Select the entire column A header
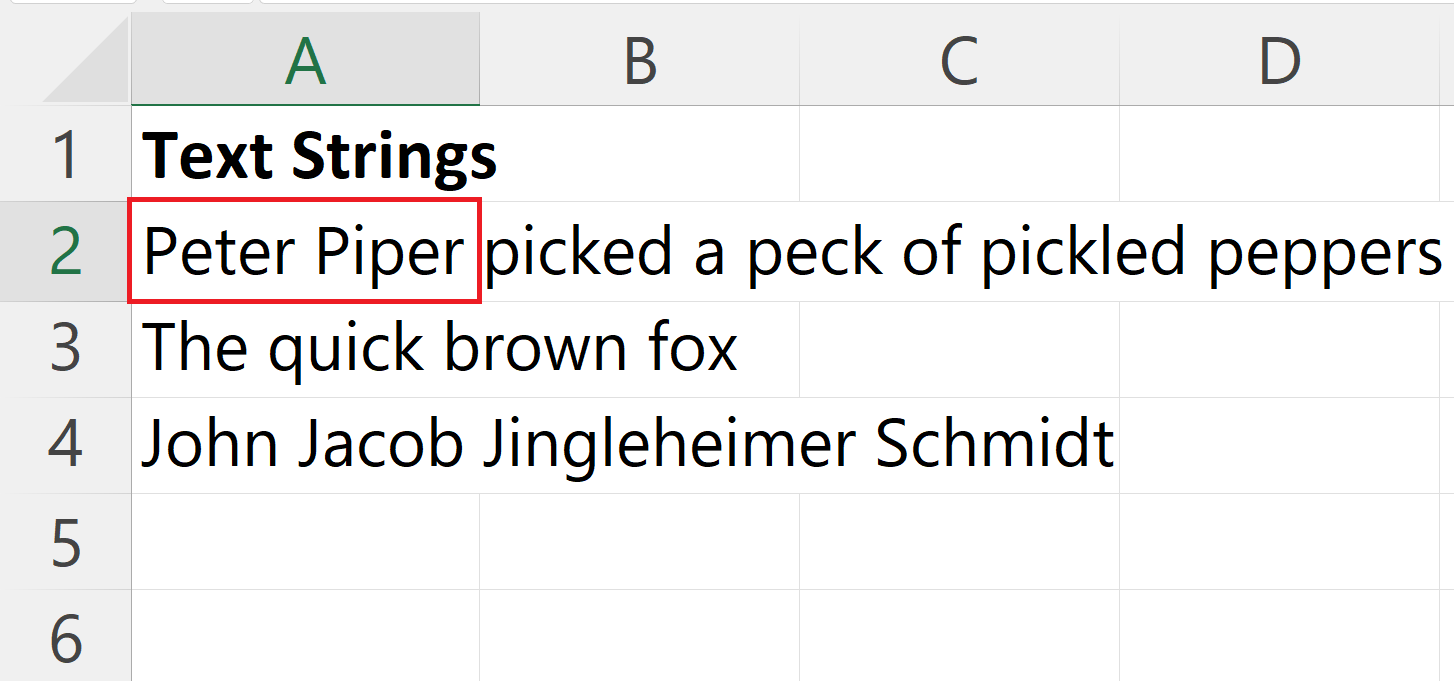Viewport: 1454px width, 681px height. pos(305,60)
